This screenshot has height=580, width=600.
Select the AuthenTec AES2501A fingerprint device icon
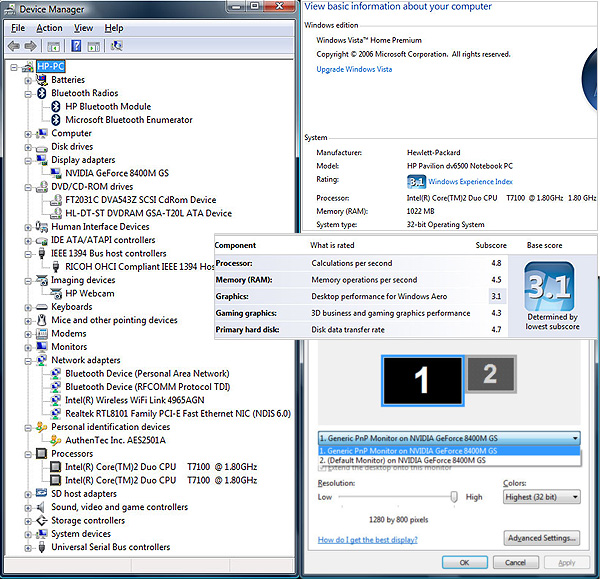tap(56, 440)
